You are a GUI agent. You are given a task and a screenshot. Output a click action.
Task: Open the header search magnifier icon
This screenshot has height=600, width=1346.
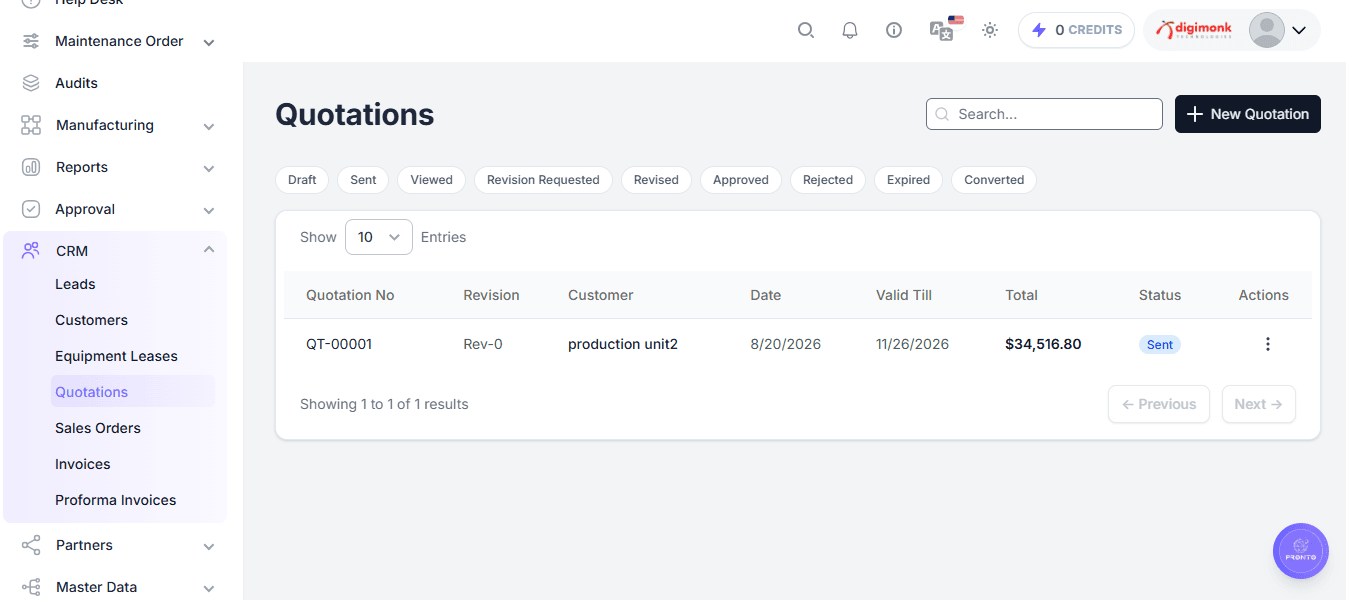806,30
